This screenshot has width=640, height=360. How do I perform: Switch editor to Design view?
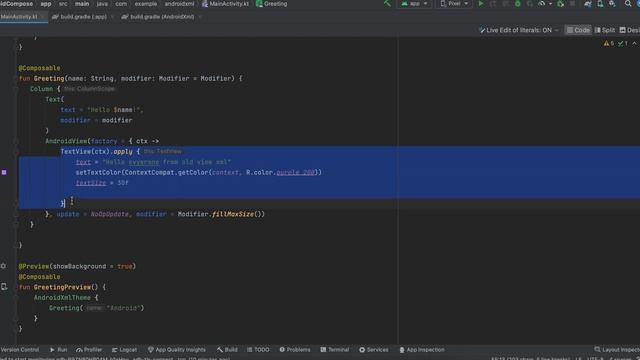(630, 30)
